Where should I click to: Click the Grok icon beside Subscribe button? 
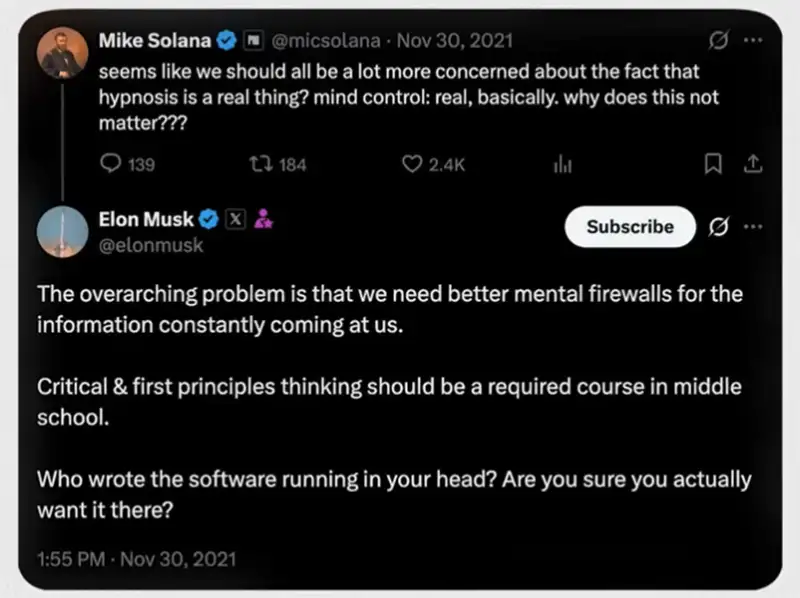[x=717, y=227]
